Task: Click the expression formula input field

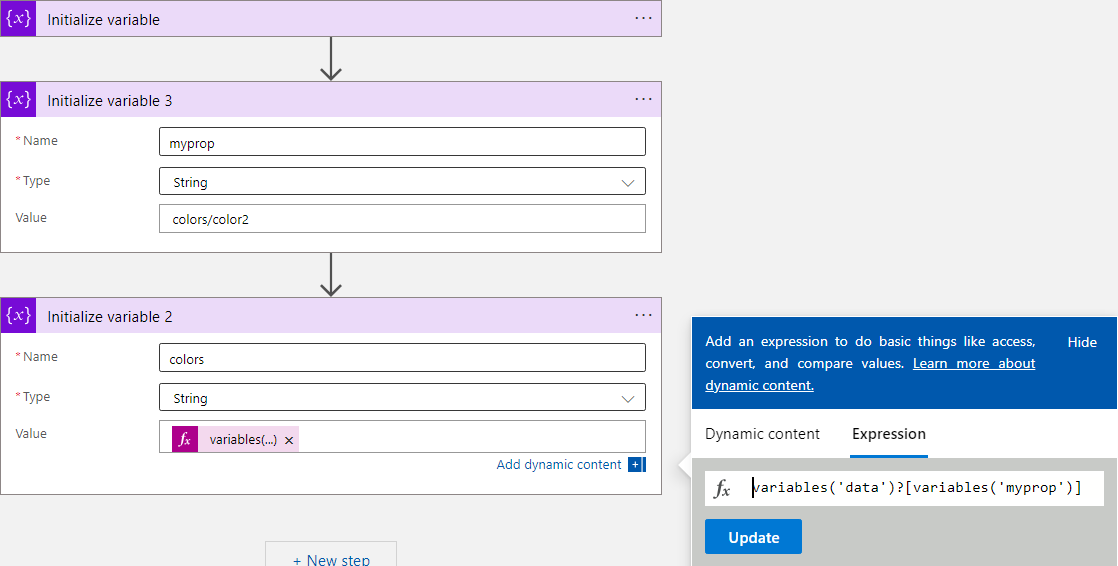Action: pos(920,488)
